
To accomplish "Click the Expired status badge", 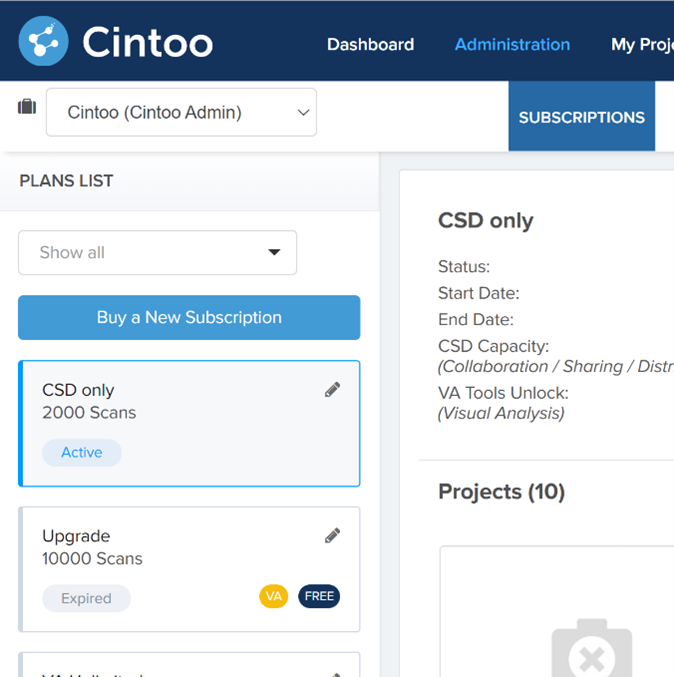I will pyautogui.click(x=86, y=598).
